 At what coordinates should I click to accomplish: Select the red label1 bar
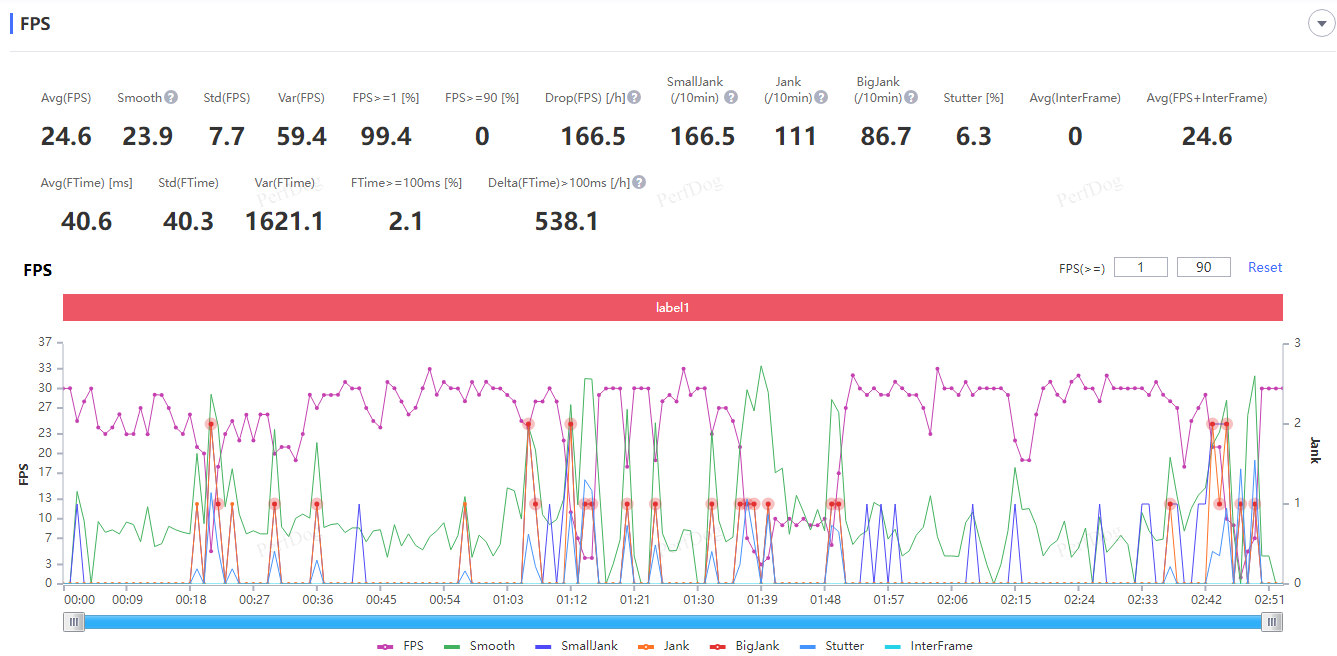click(672, 308)
